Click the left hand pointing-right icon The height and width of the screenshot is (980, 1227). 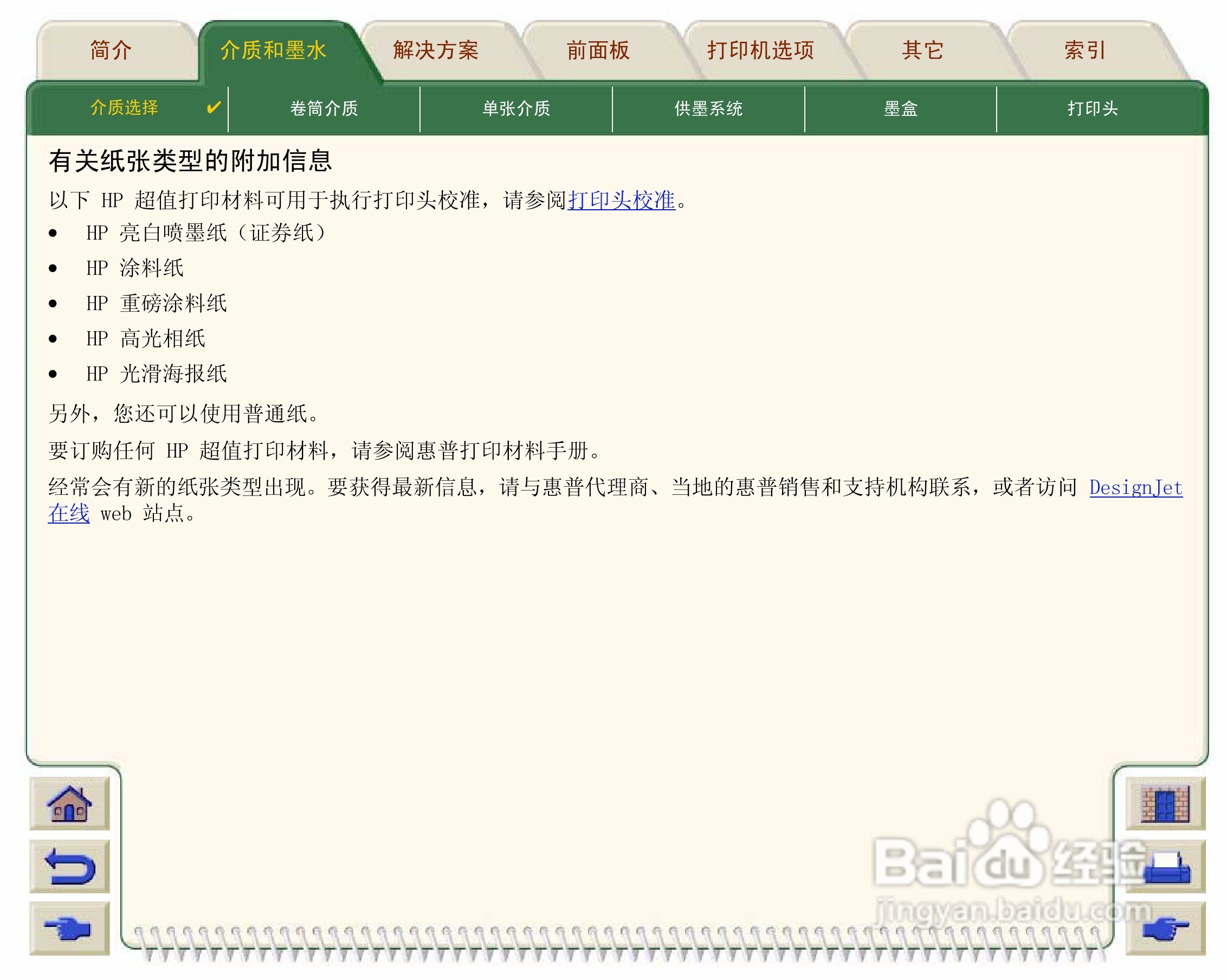69,928
